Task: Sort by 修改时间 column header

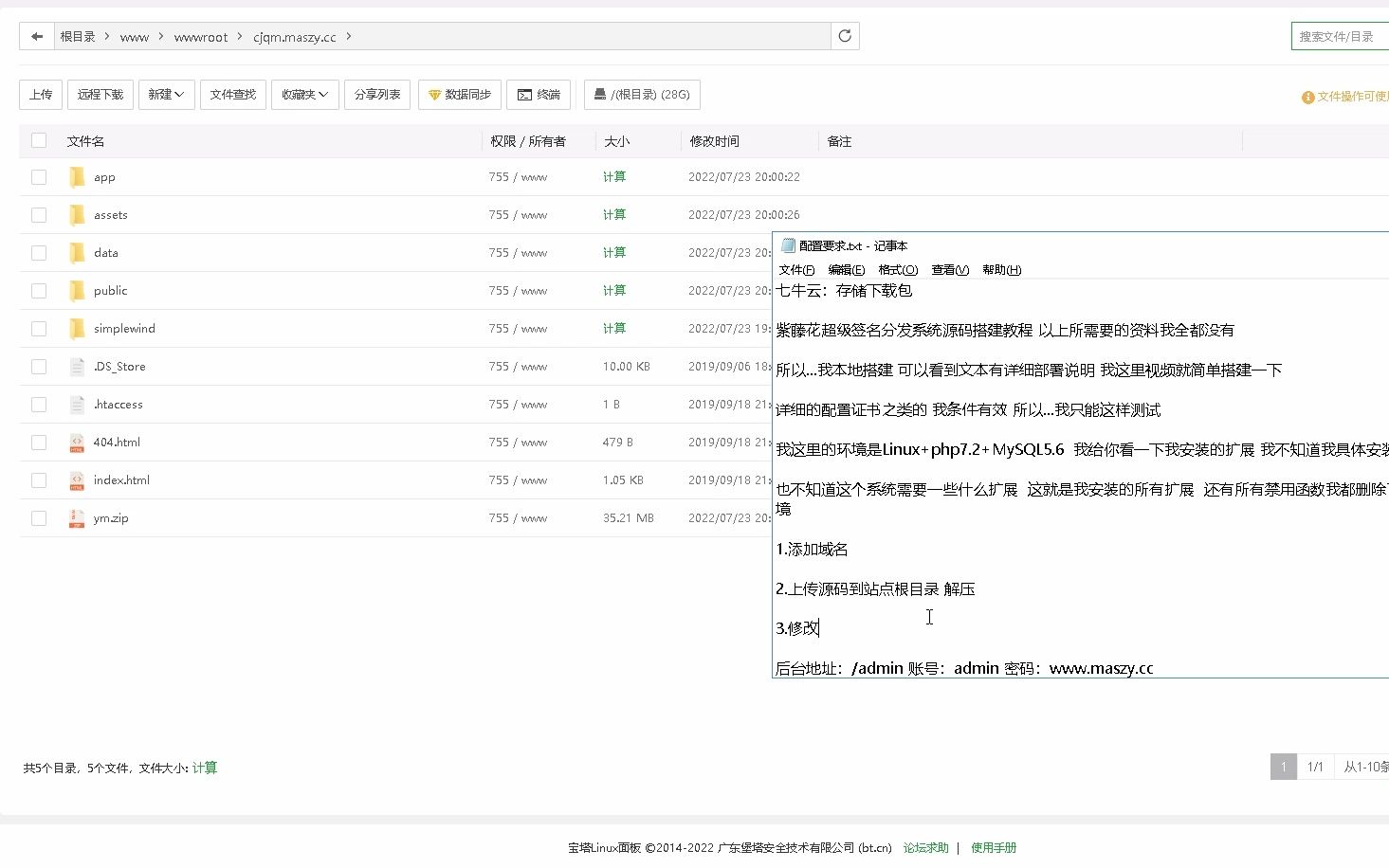Action: coord(714,141)
